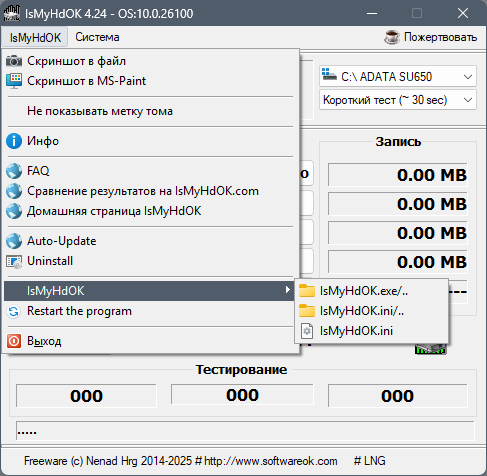
Task: Click the red power icon for Выход
Action: [x=14, y=341]
